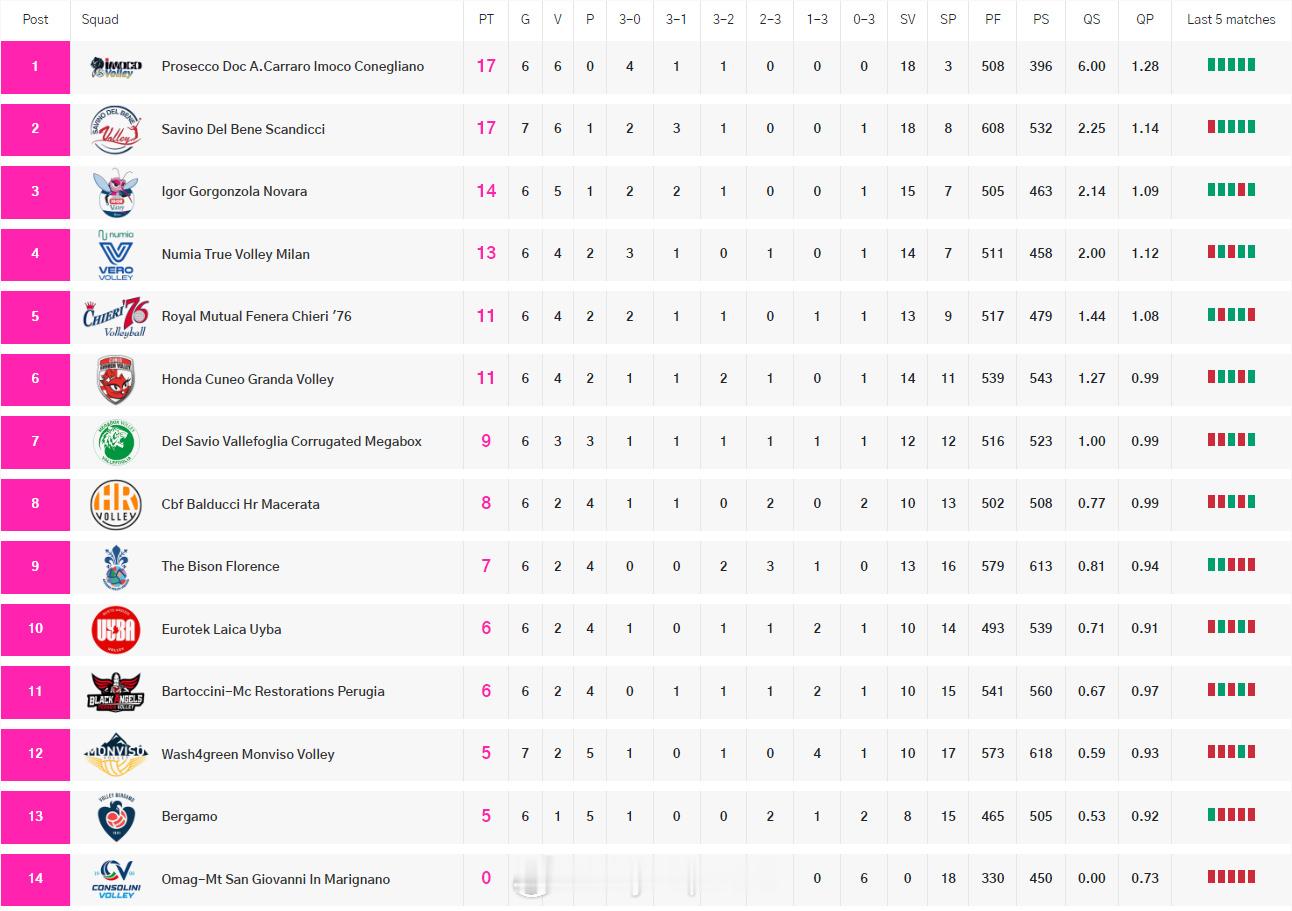1292x911 pixels.
Task: Open The Bison Florence team page
Action: click(221, 566)
